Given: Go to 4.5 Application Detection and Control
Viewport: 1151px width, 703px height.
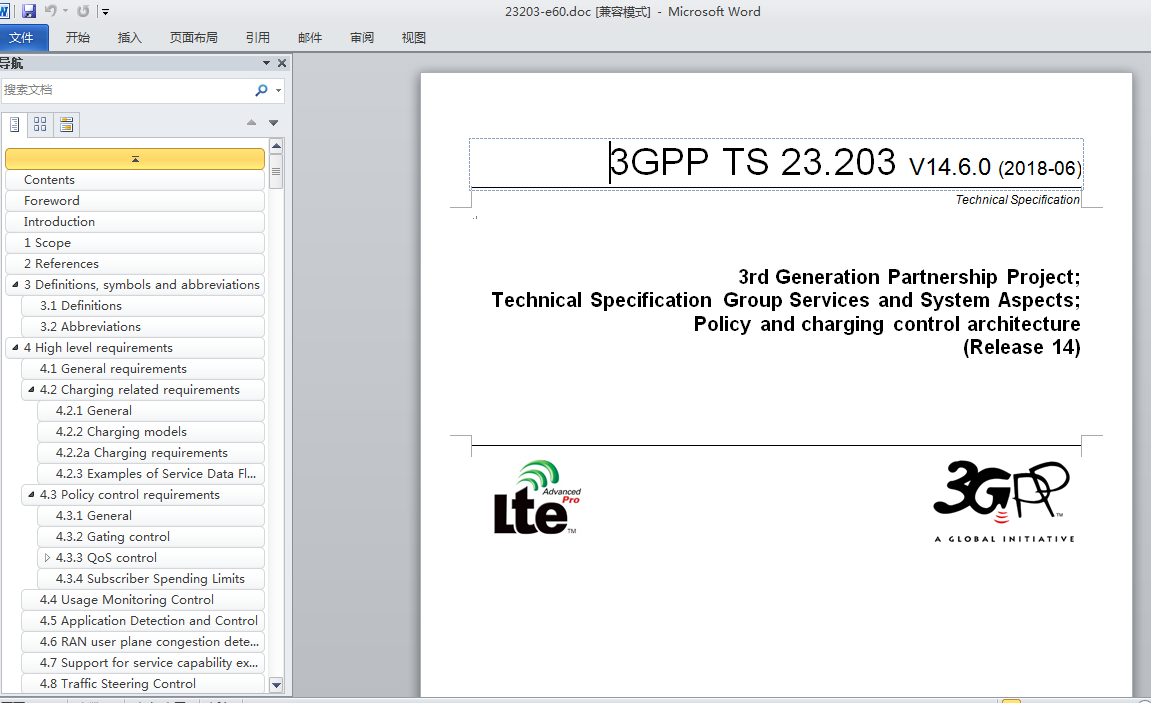Looking at the screenshot, I should (143, 621).
